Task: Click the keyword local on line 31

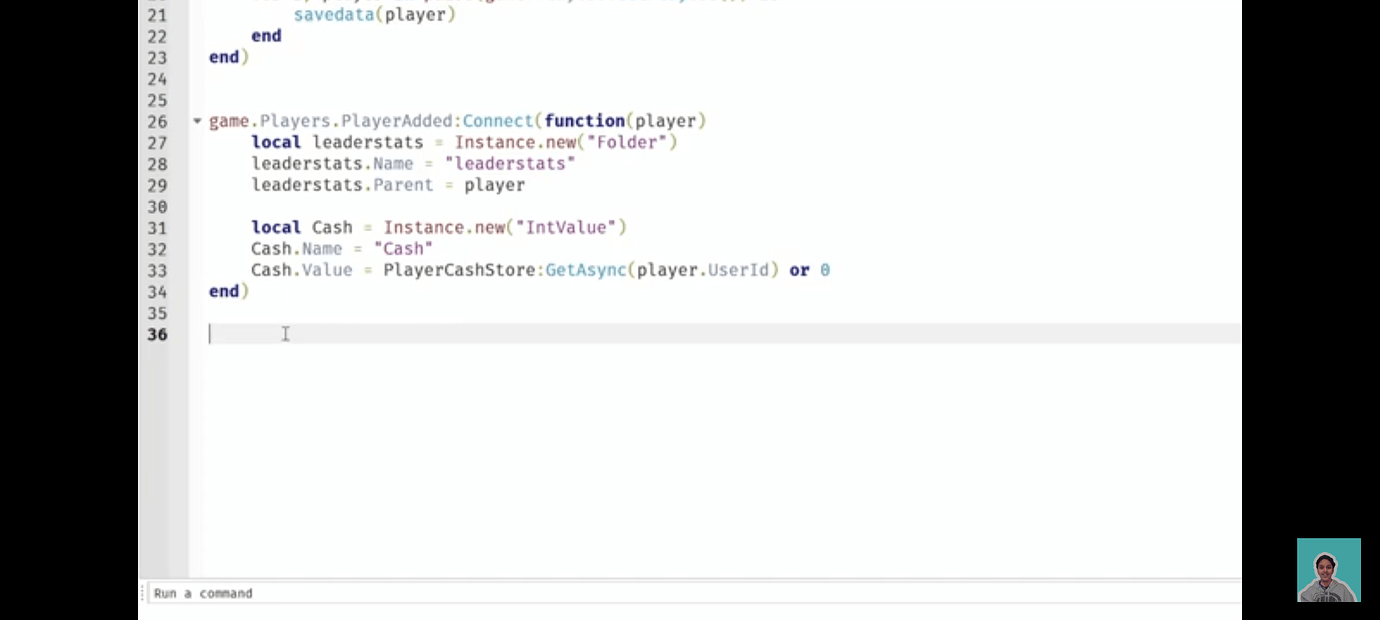Action: pos(275,227)
